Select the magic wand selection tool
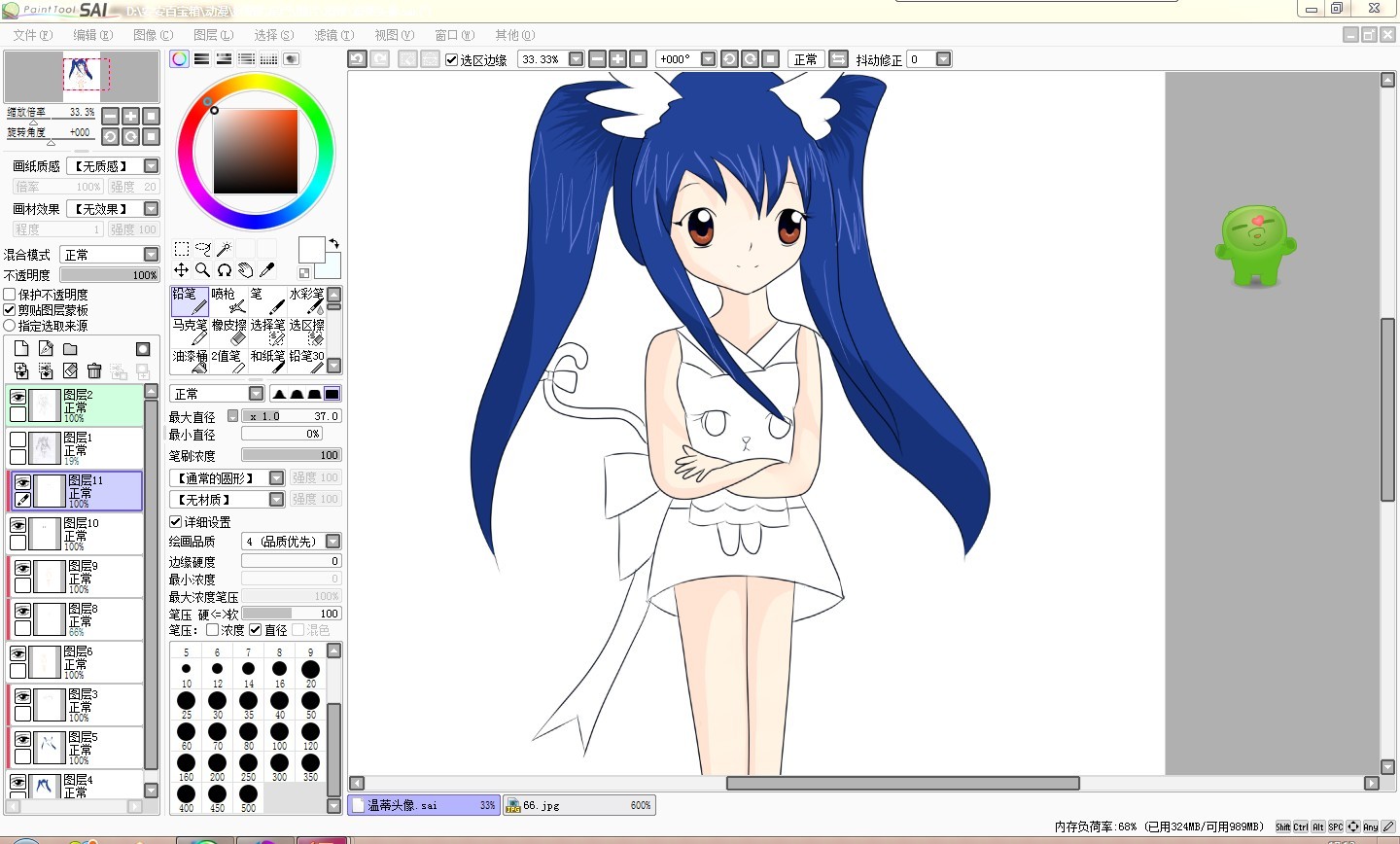The width and height of the screenshot is (1400, 844). point(225,249)
